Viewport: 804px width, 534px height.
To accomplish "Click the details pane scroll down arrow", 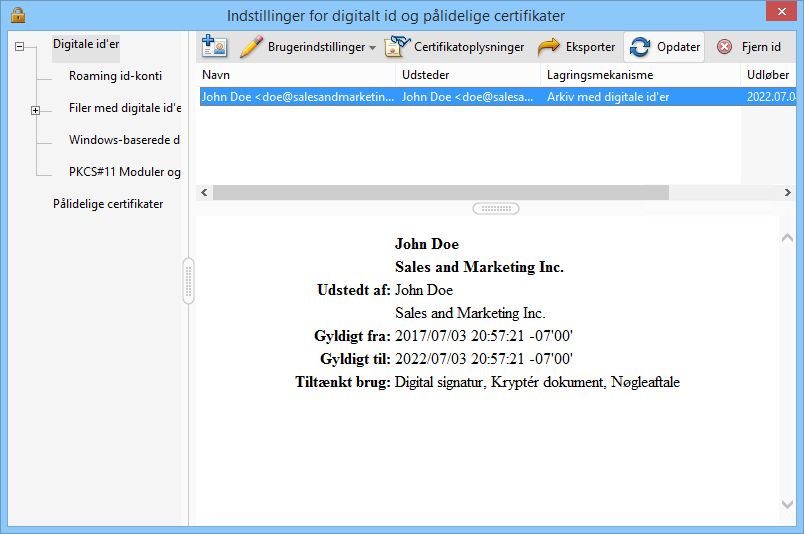I will click(x=787, y=504).
